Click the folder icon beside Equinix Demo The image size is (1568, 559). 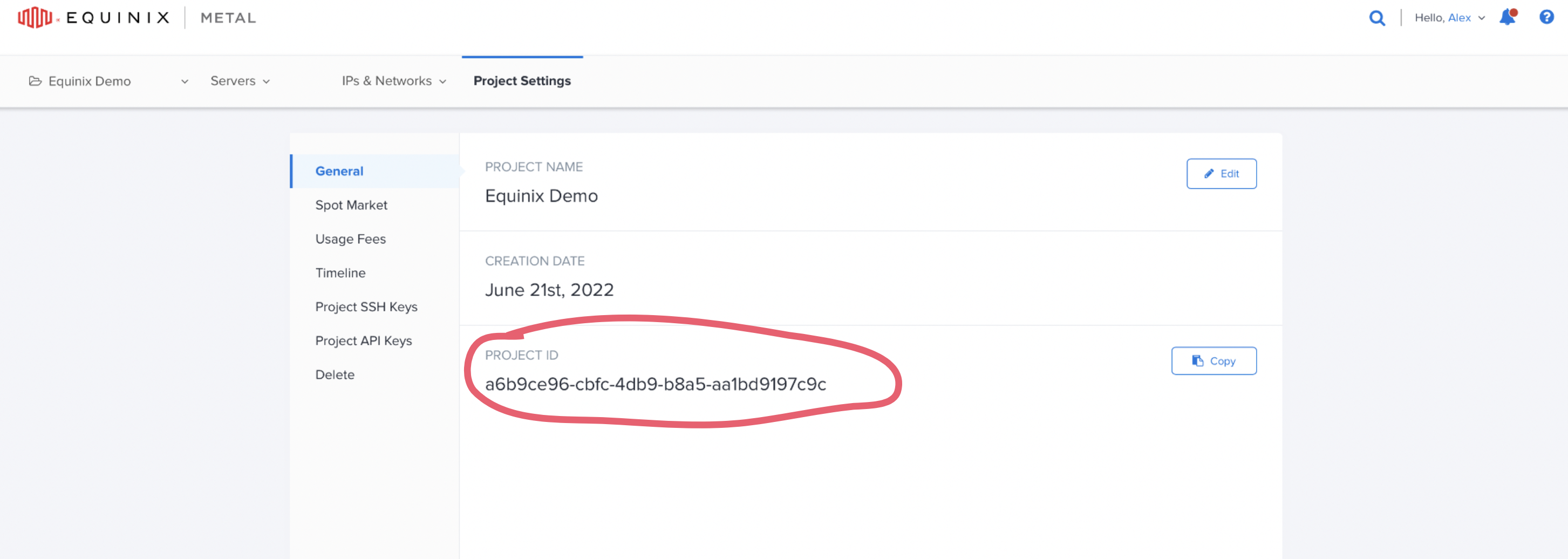click(35, 81)
